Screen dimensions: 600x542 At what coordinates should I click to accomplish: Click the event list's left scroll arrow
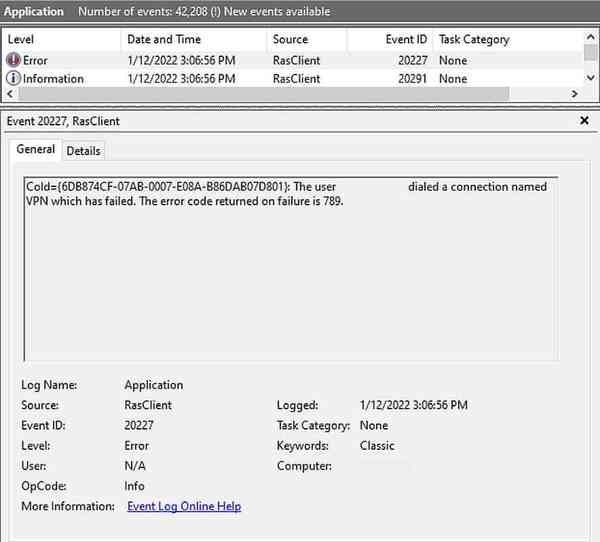click(x=10, y=94)
